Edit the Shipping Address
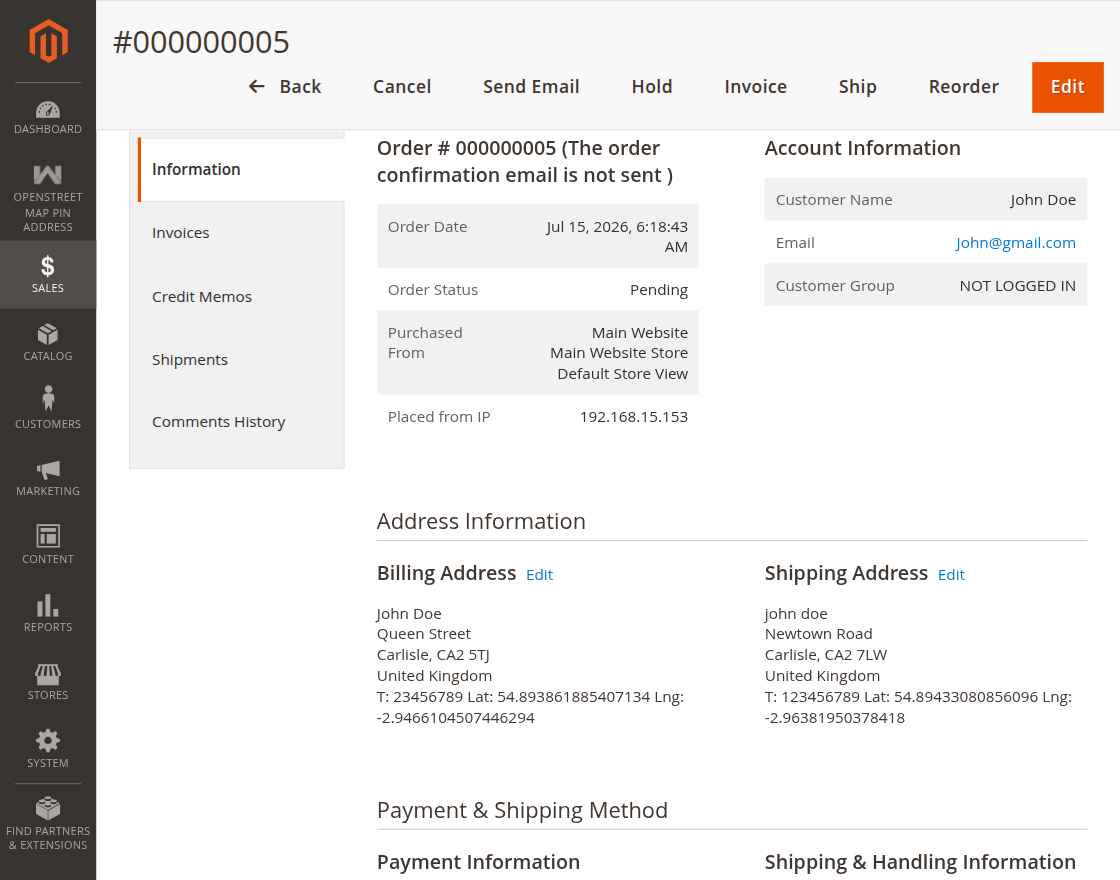 pos(951,575)
